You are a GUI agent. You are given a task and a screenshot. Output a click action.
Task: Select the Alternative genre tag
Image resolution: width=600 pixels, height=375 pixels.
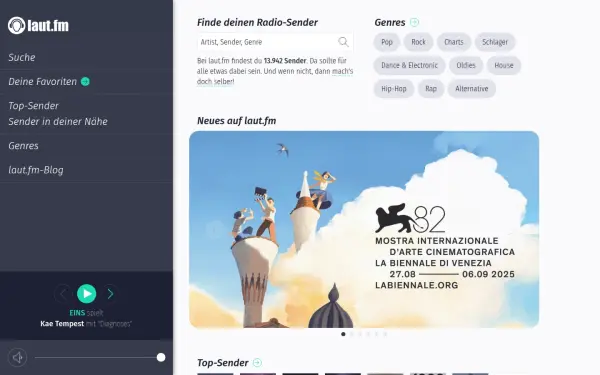click(x=471, y=89)
